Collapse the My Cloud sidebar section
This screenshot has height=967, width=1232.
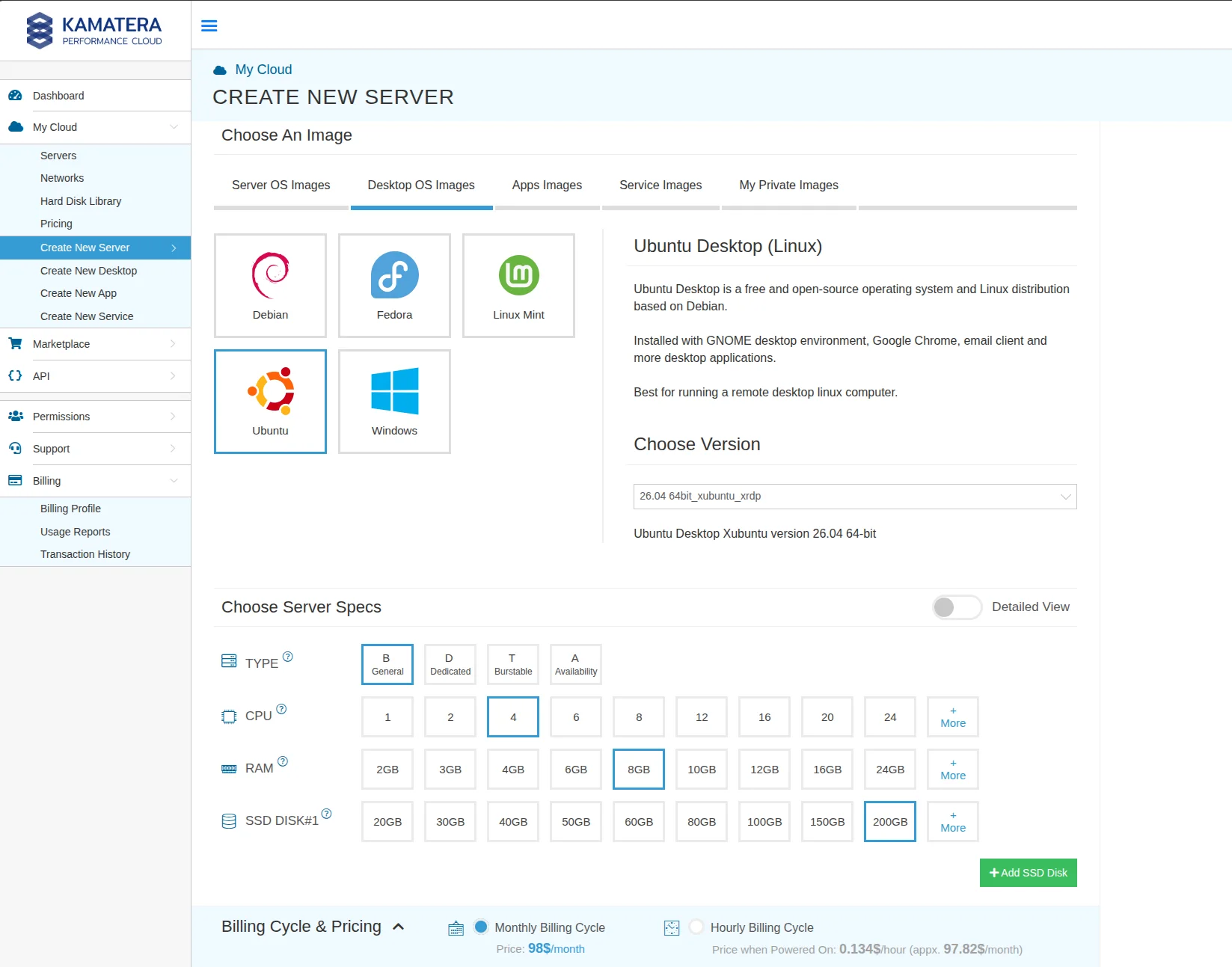pyautogui.click(x=174, y=127)
